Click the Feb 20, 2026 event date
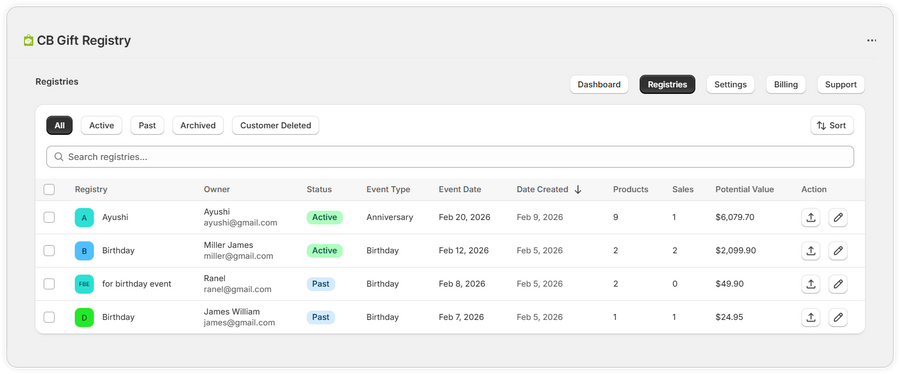900x374 pixels. click(464, 217)
